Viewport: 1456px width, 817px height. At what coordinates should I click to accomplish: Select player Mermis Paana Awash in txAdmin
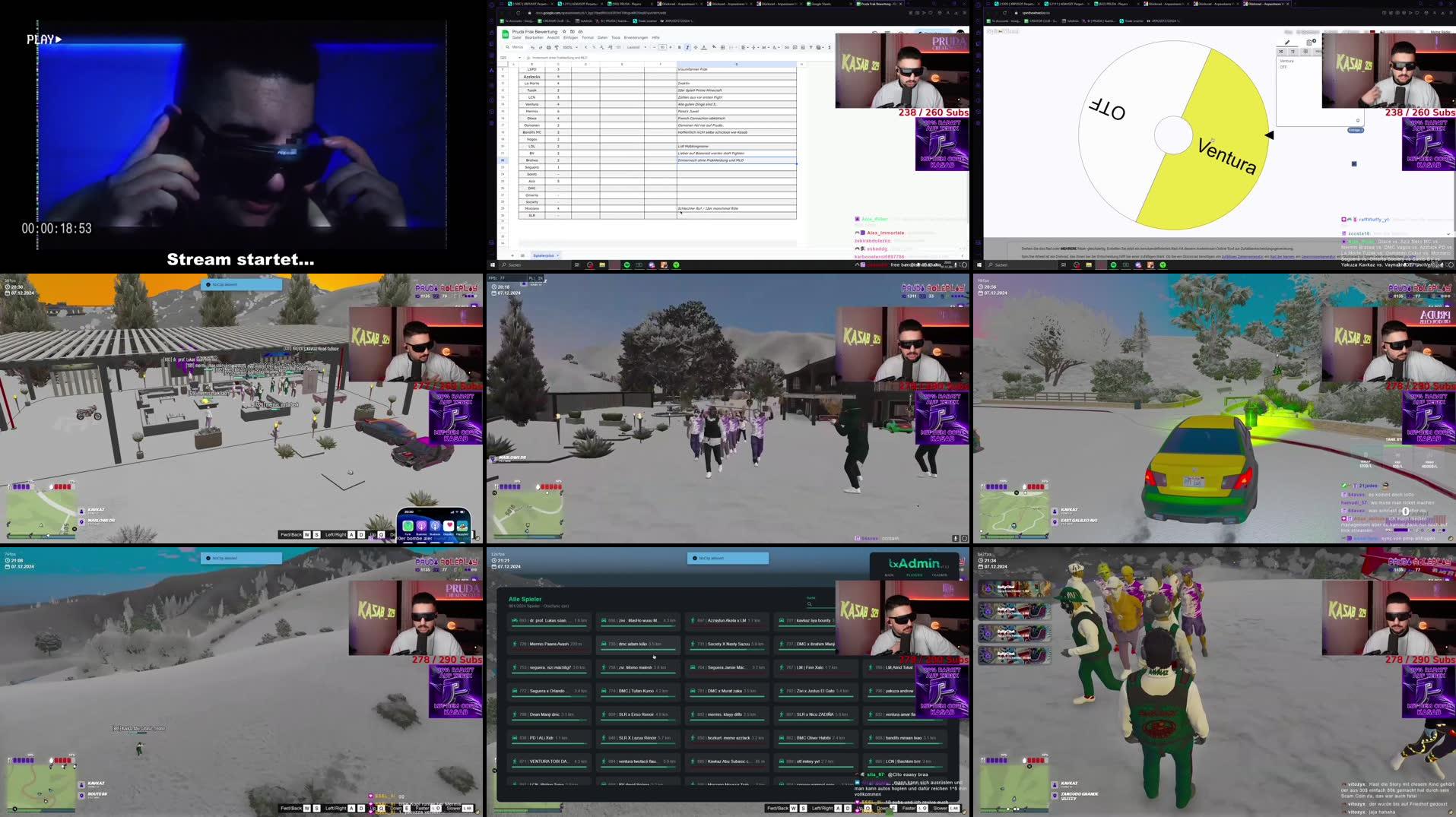[x=548, y=644]
